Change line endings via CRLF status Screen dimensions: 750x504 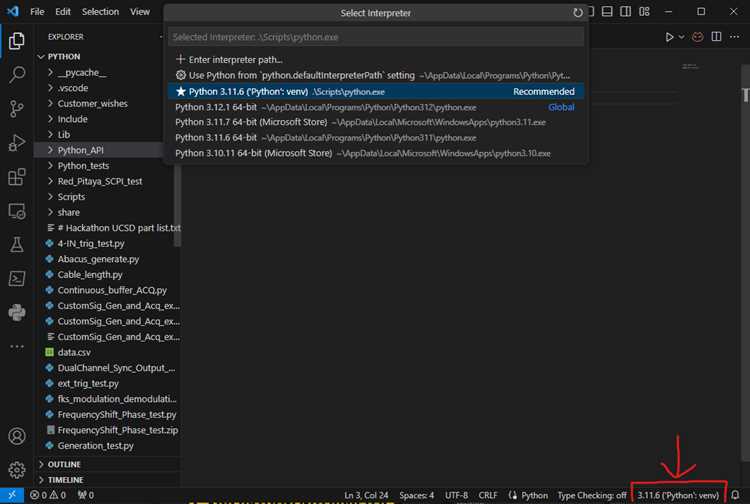[x=488, y=495]
